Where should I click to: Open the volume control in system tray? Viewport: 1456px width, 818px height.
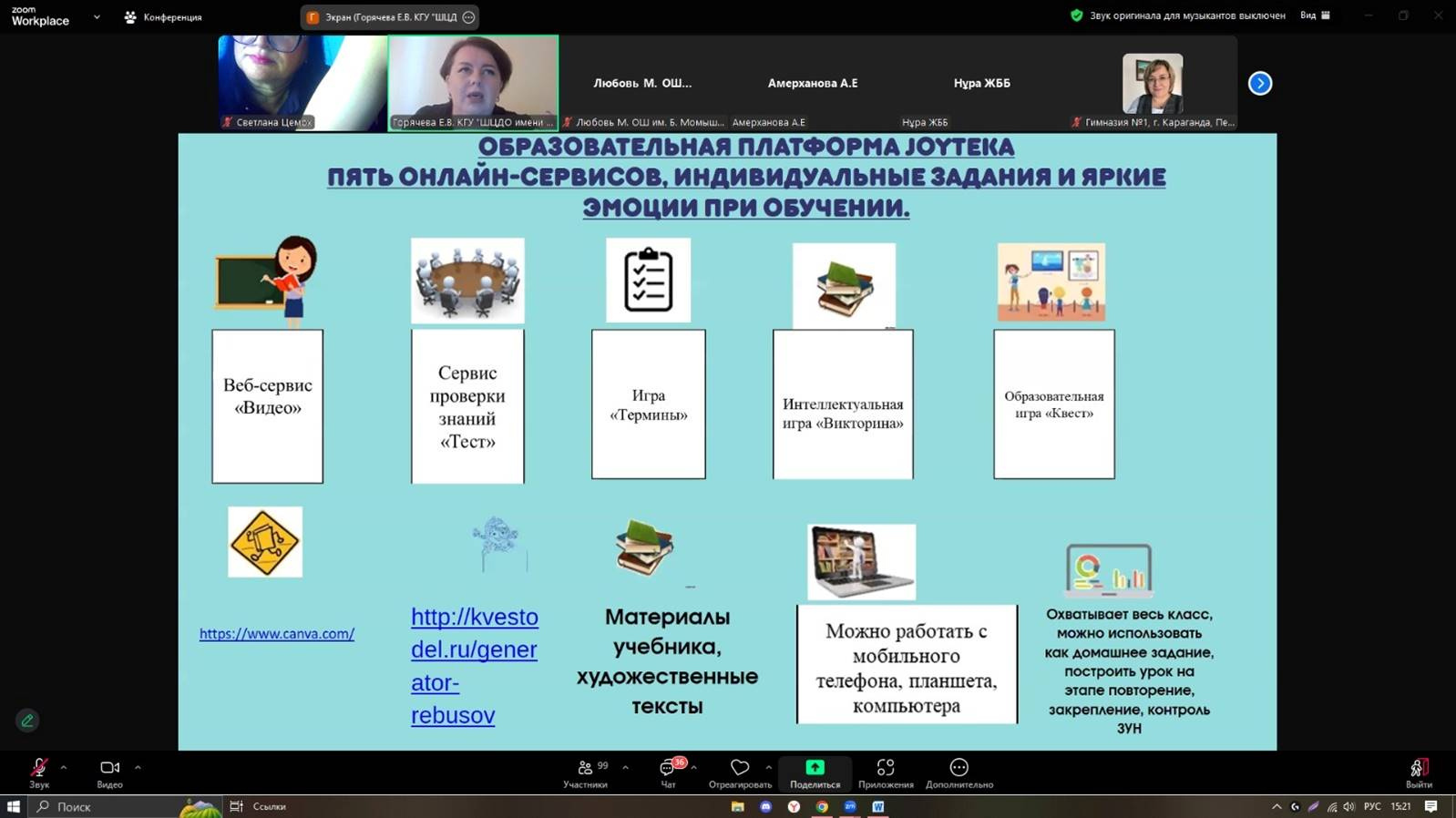click(1348, 806)
